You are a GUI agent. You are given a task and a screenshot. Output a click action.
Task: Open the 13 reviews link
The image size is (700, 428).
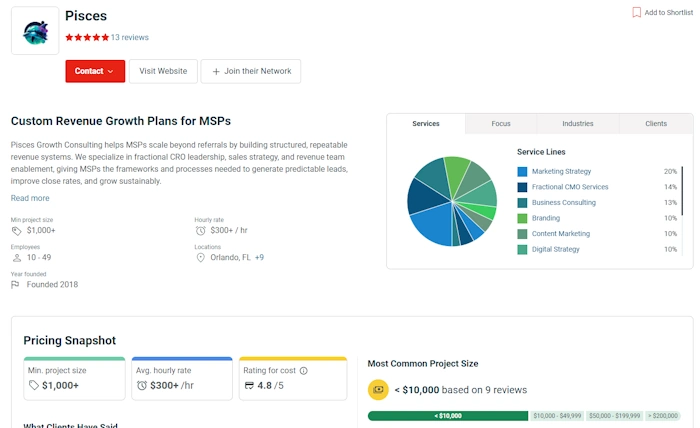[x=130, y=37]
